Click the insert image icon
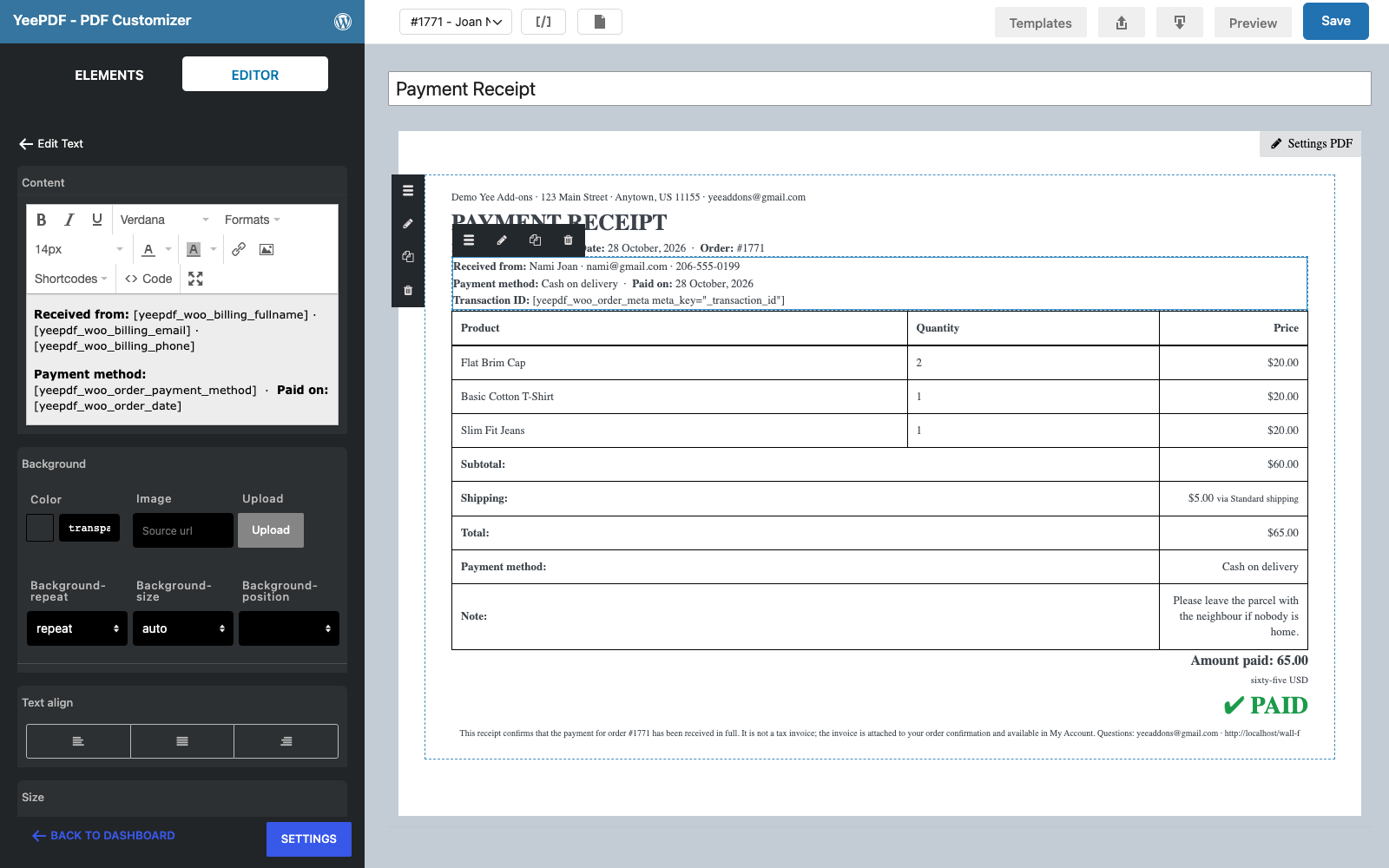 point(267,249)
